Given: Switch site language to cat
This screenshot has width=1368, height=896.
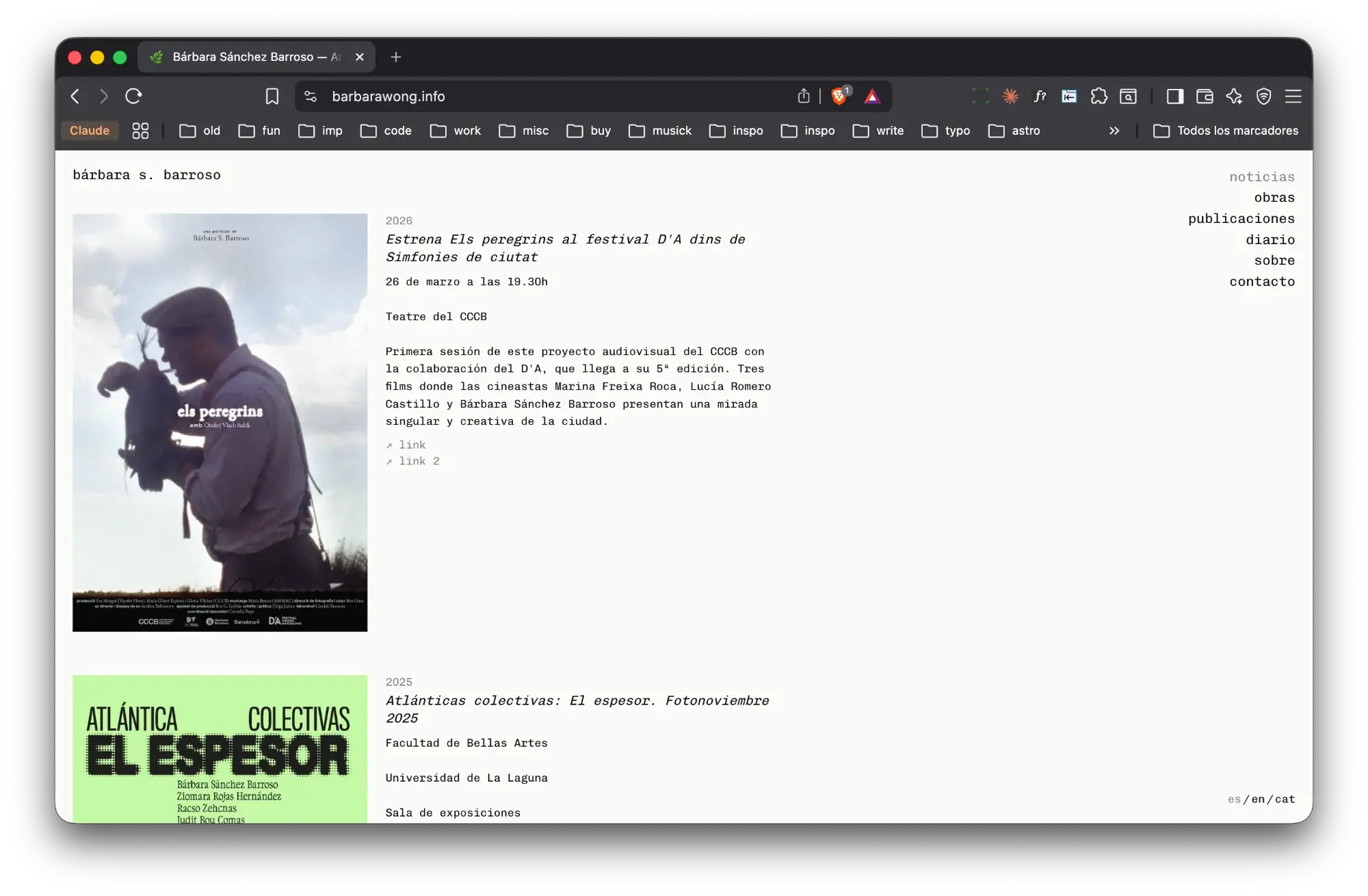Looking at the screenshot, I should click(1285, 800).
